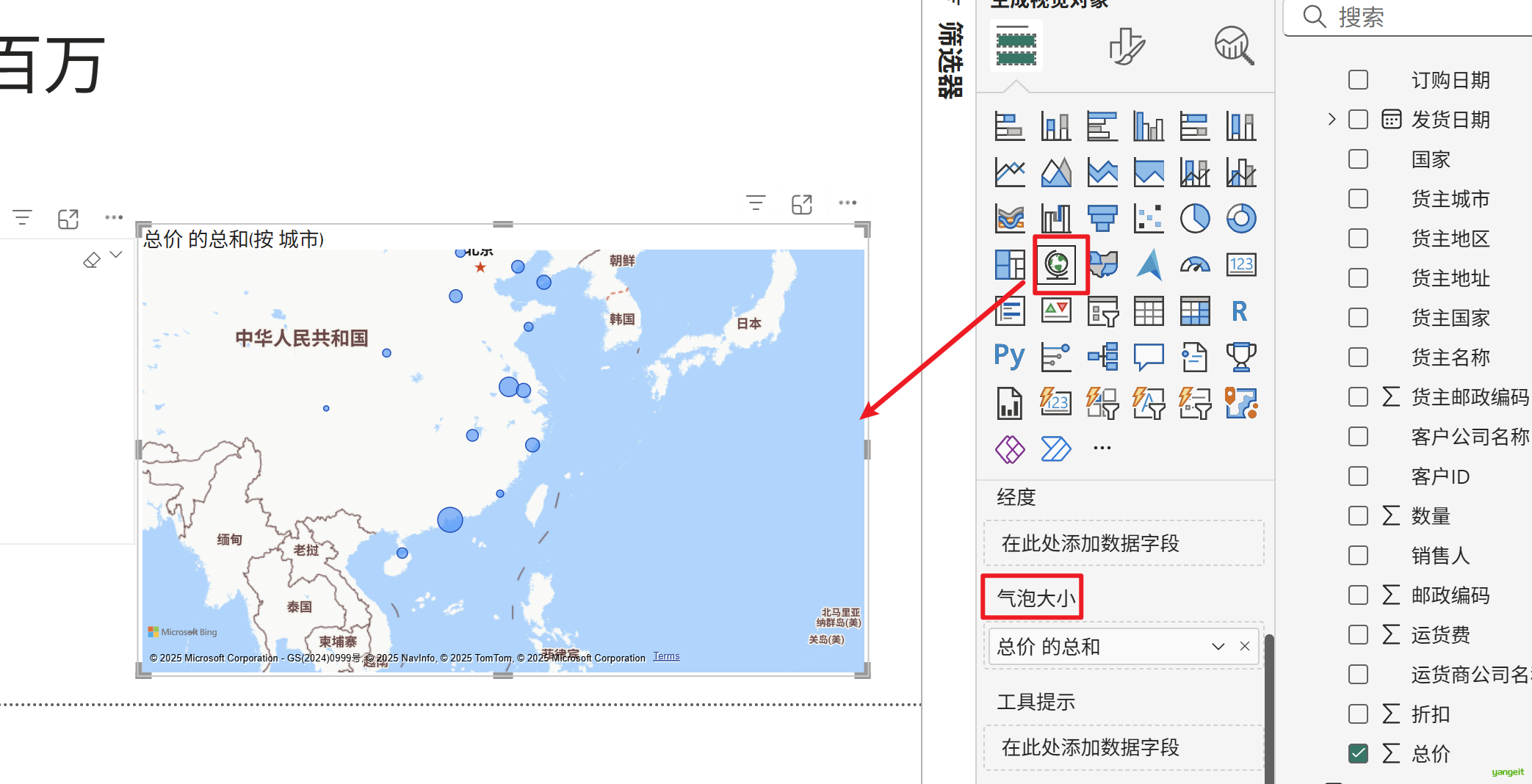This screenshot has width=1532, height=784.
Task: Open the 总价 的总和 field dropdown
Action: click(x=1218, y=647)
